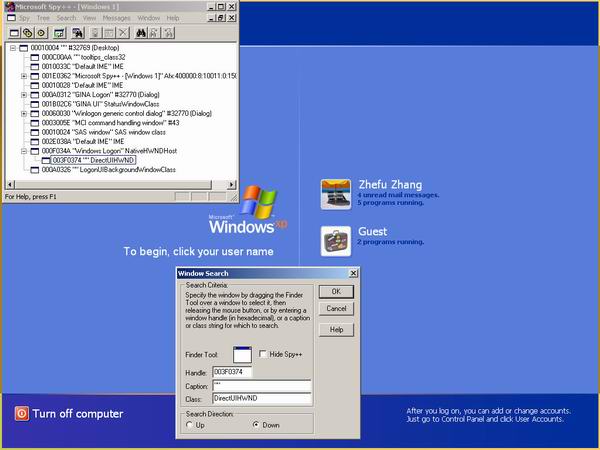Viewport: 600px width, 450px height.
Task: Click the binoculars Find toolbar icon
Action: [x=141, y=33]
